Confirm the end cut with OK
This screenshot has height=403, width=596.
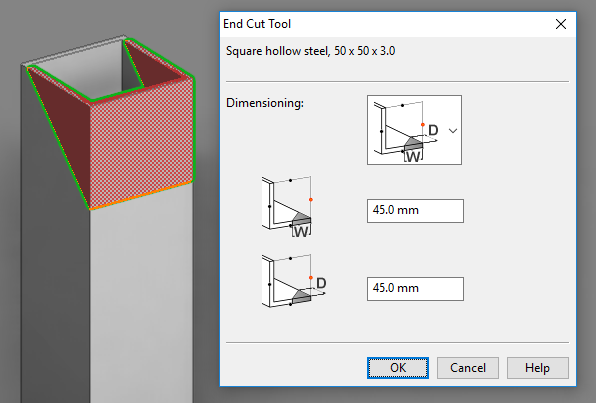coord(398,368)
